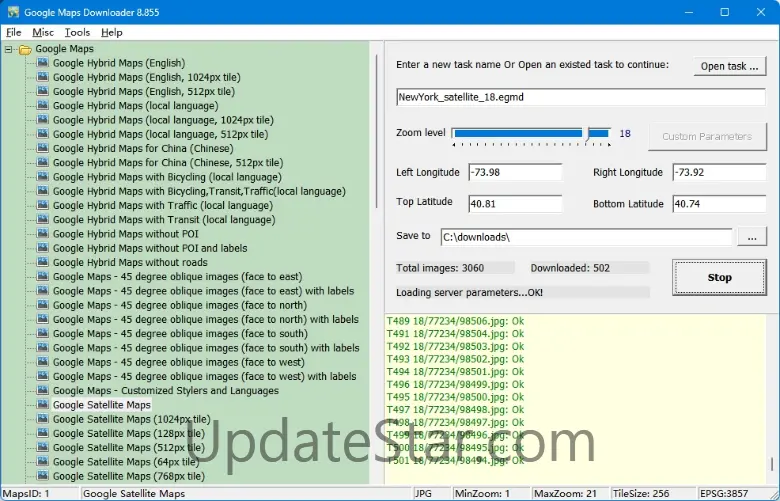Click icon for oblique images (face to north) with labels
Viewport: 780px width, 501px height.
pyautogui.click(x=43, y=319)
